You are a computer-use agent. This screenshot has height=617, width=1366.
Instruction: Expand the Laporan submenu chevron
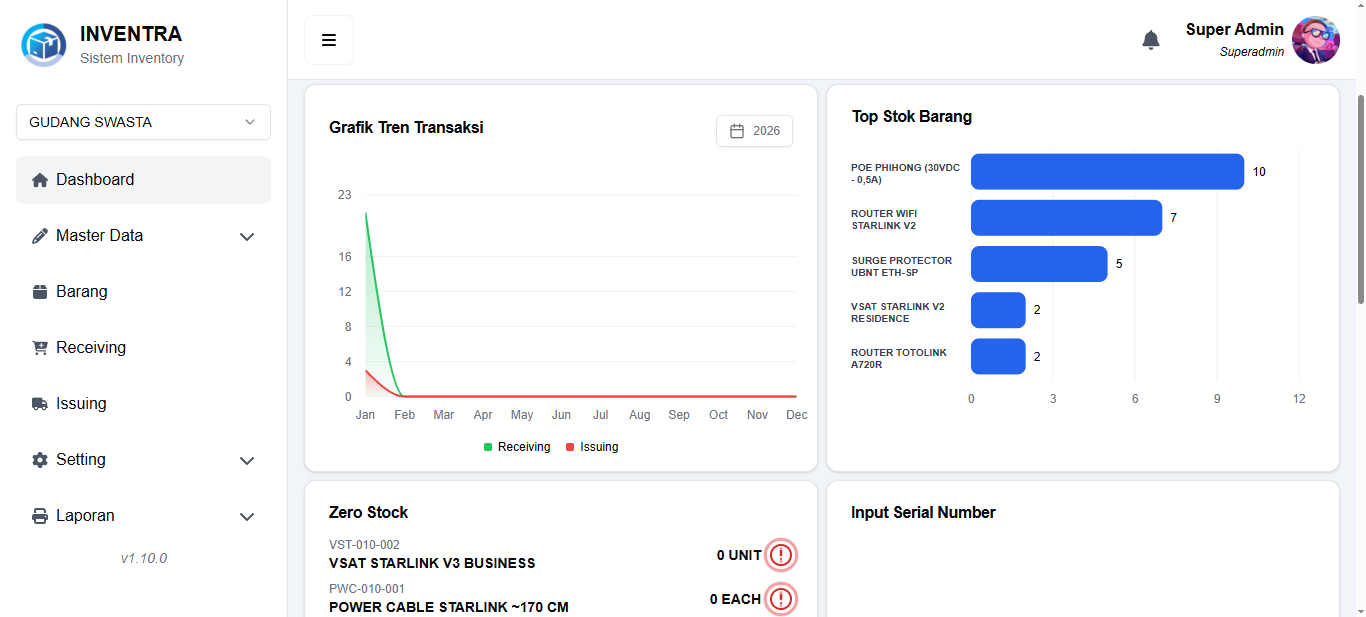click(247, 517)
